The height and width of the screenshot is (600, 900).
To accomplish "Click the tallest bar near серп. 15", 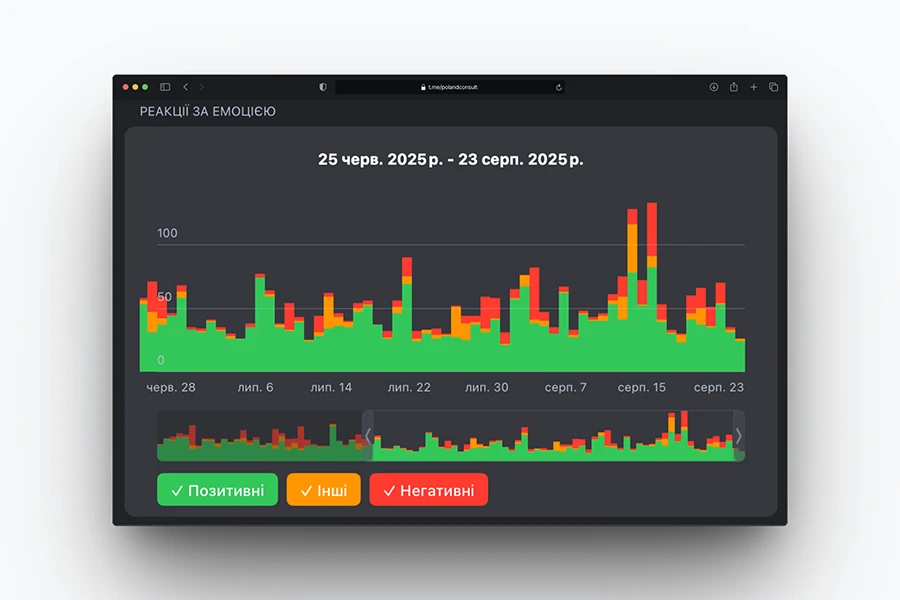I will pos(652,290).
